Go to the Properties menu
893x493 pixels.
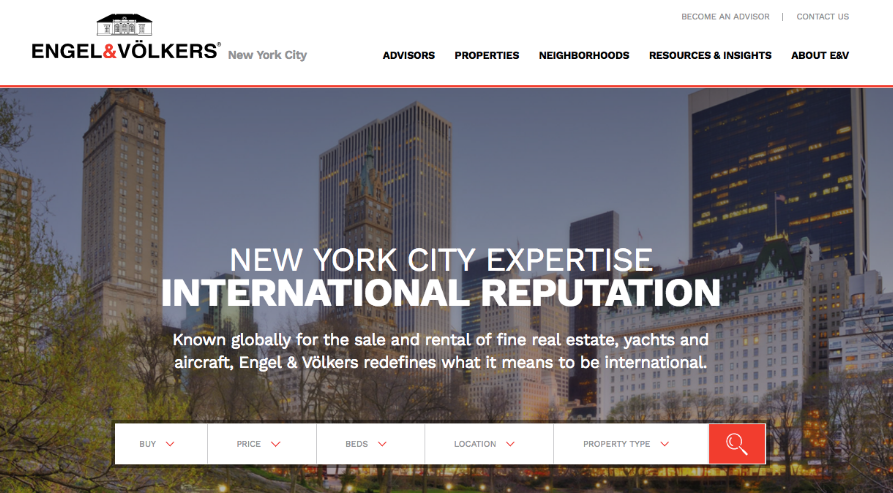(487, 55)
